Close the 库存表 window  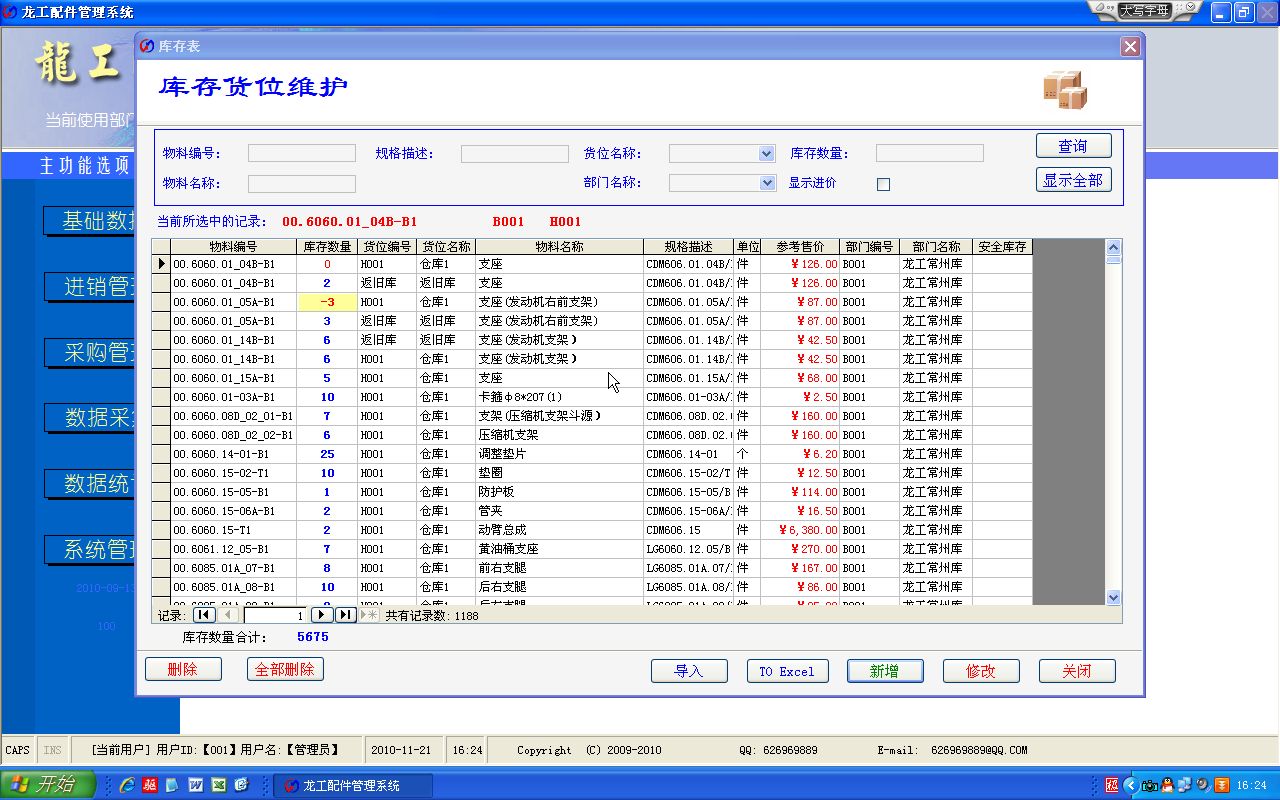(x=1130, y=47)
